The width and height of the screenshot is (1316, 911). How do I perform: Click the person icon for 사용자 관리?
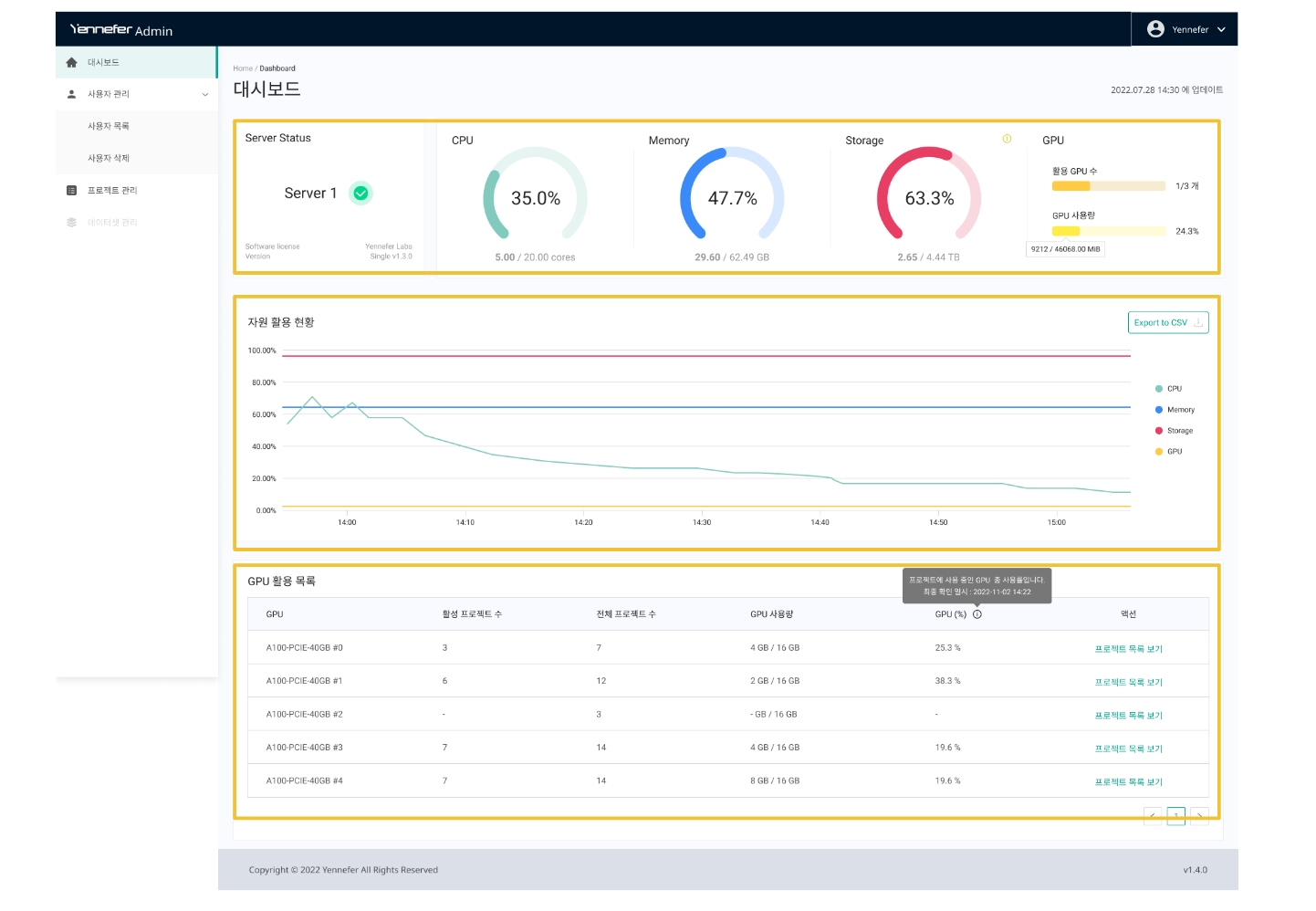(x=72, y=94)
